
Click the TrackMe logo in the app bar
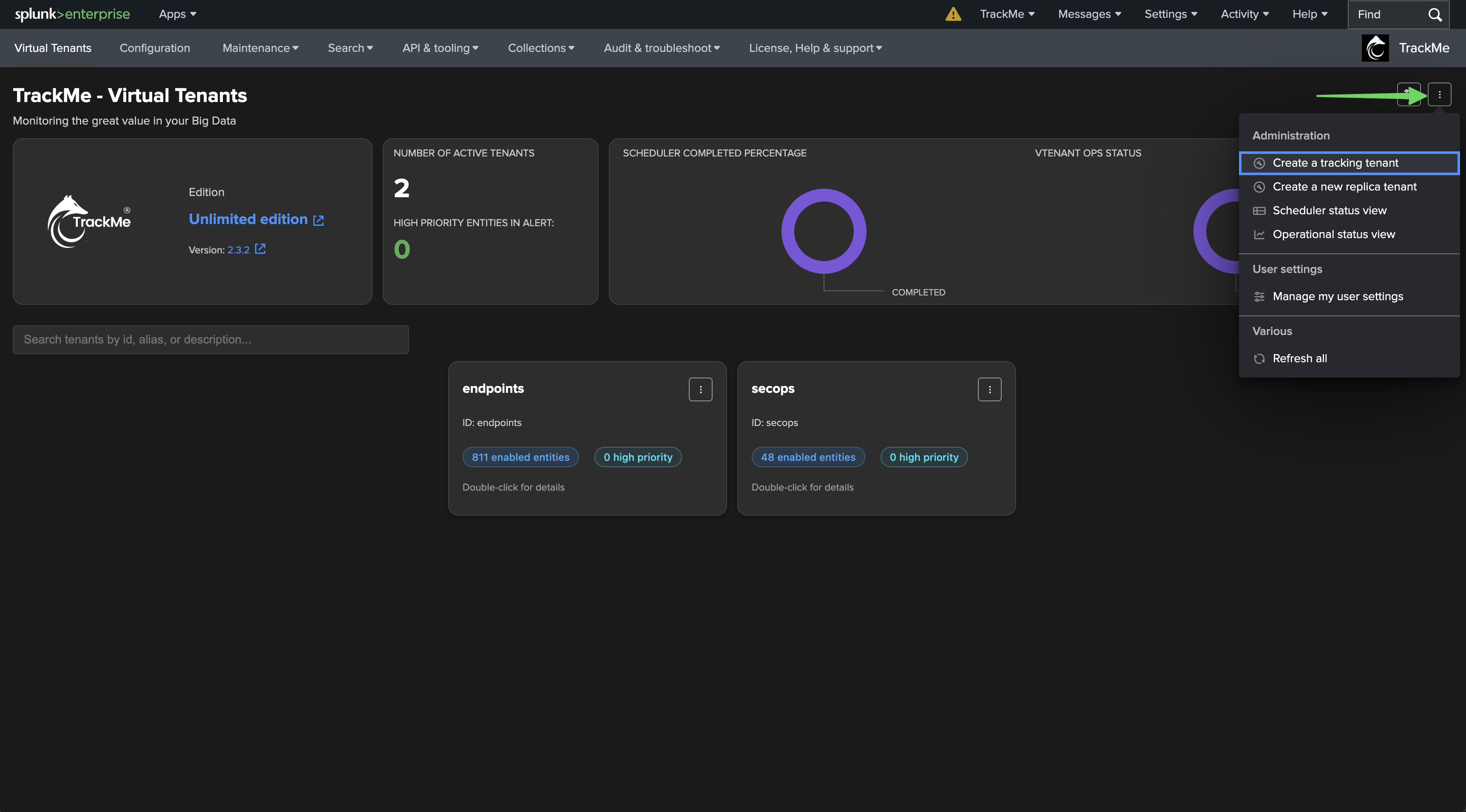pos(1375,48)
